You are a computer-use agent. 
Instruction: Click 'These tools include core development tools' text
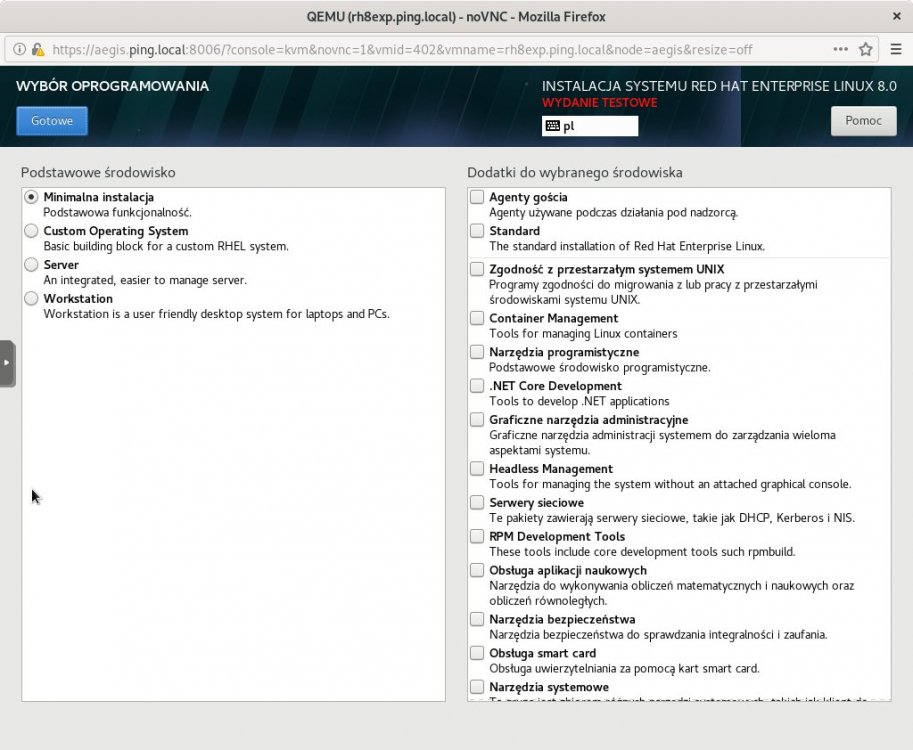tap(642, 551)
